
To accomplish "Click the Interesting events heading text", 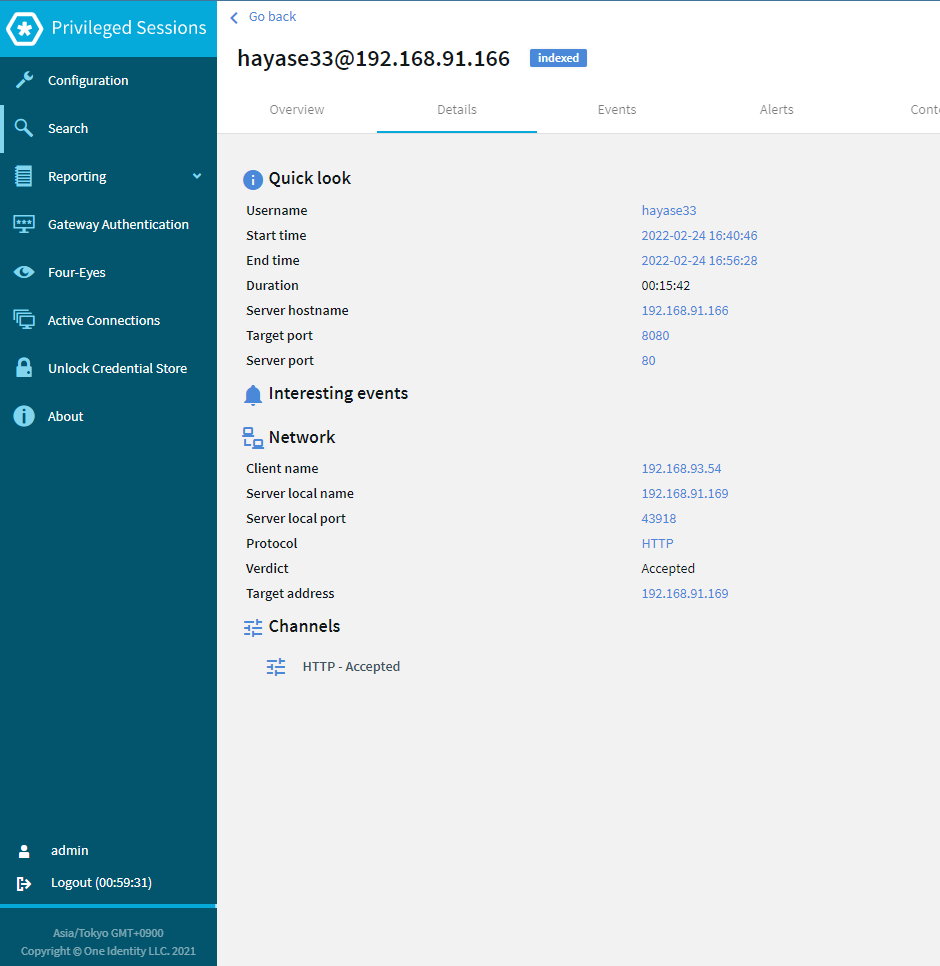I will pos(338,394).
